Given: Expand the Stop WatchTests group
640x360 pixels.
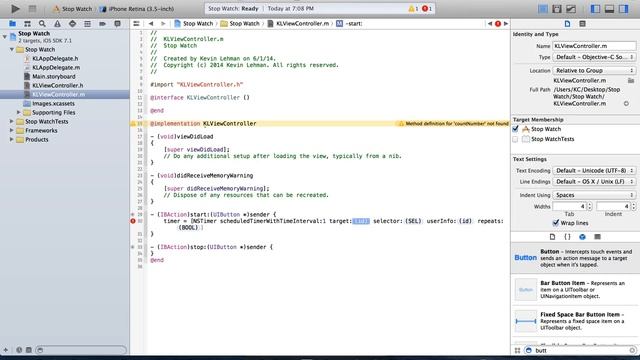Looking at the screenshot, I should (12, 121).
